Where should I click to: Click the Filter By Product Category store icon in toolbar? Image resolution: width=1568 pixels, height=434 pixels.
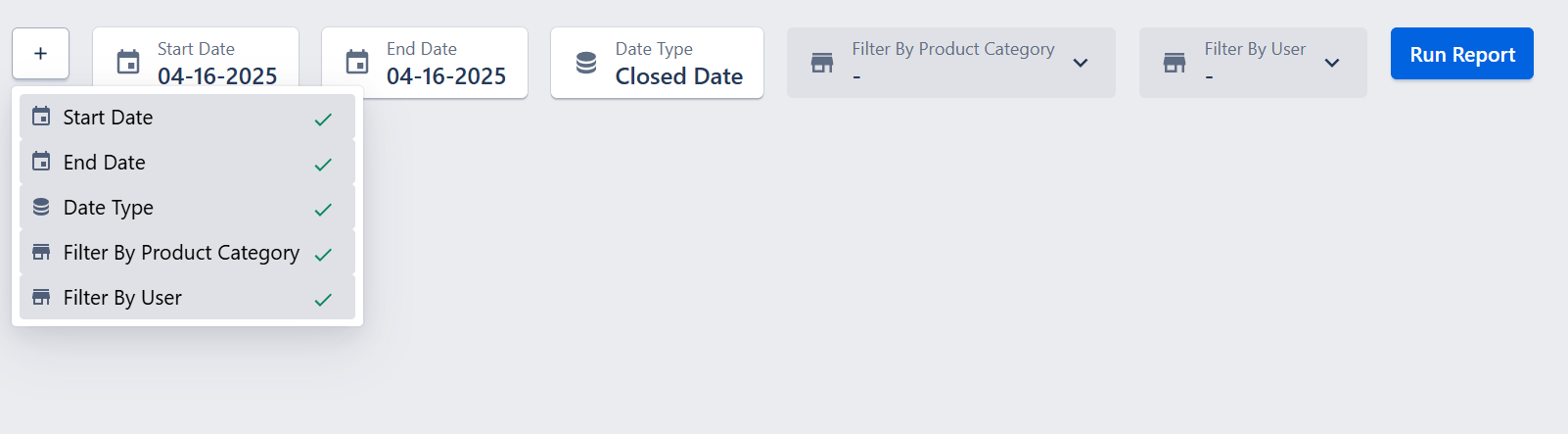(822, 63)
